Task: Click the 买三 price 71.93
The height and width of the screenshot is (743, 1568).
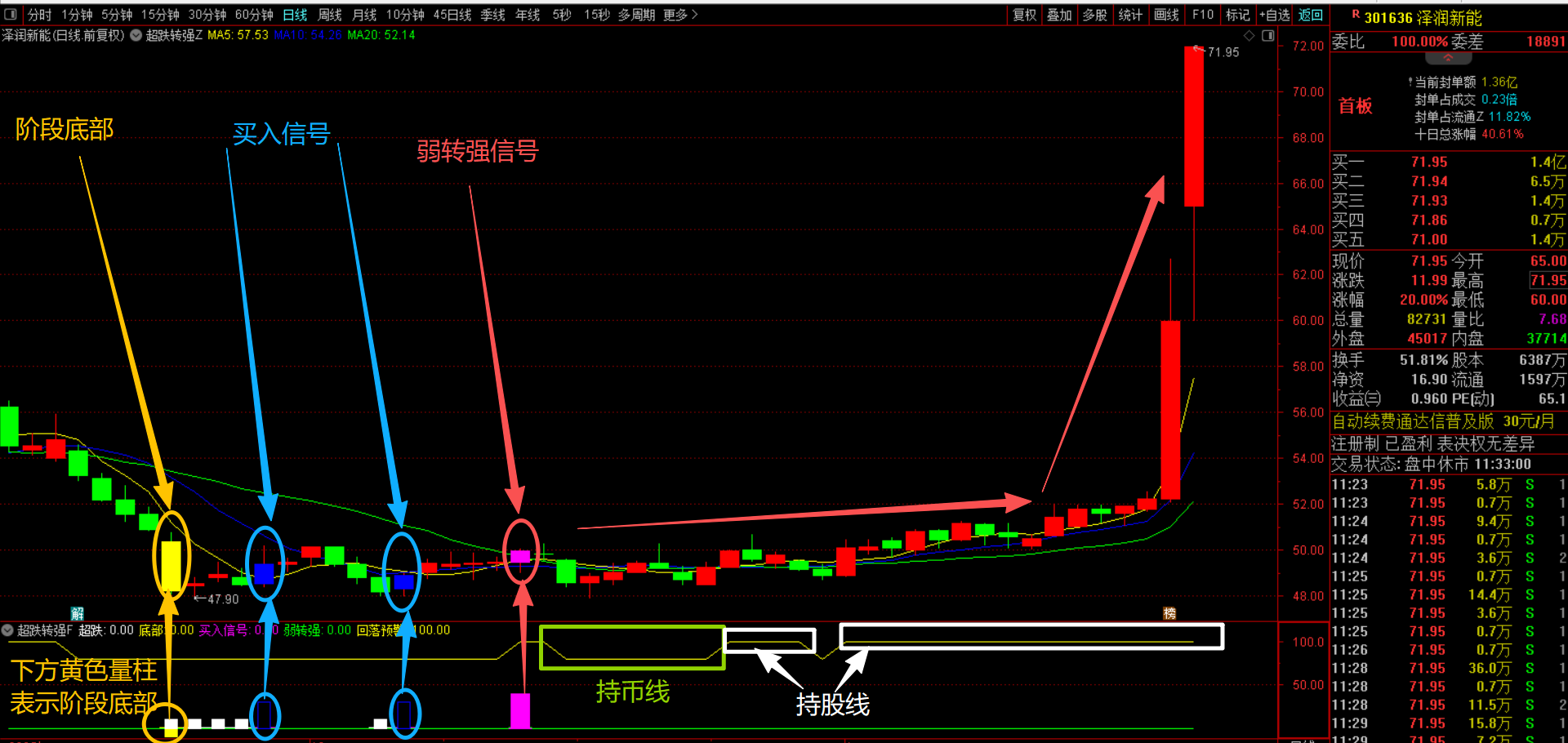Action: pos(1429,200)
